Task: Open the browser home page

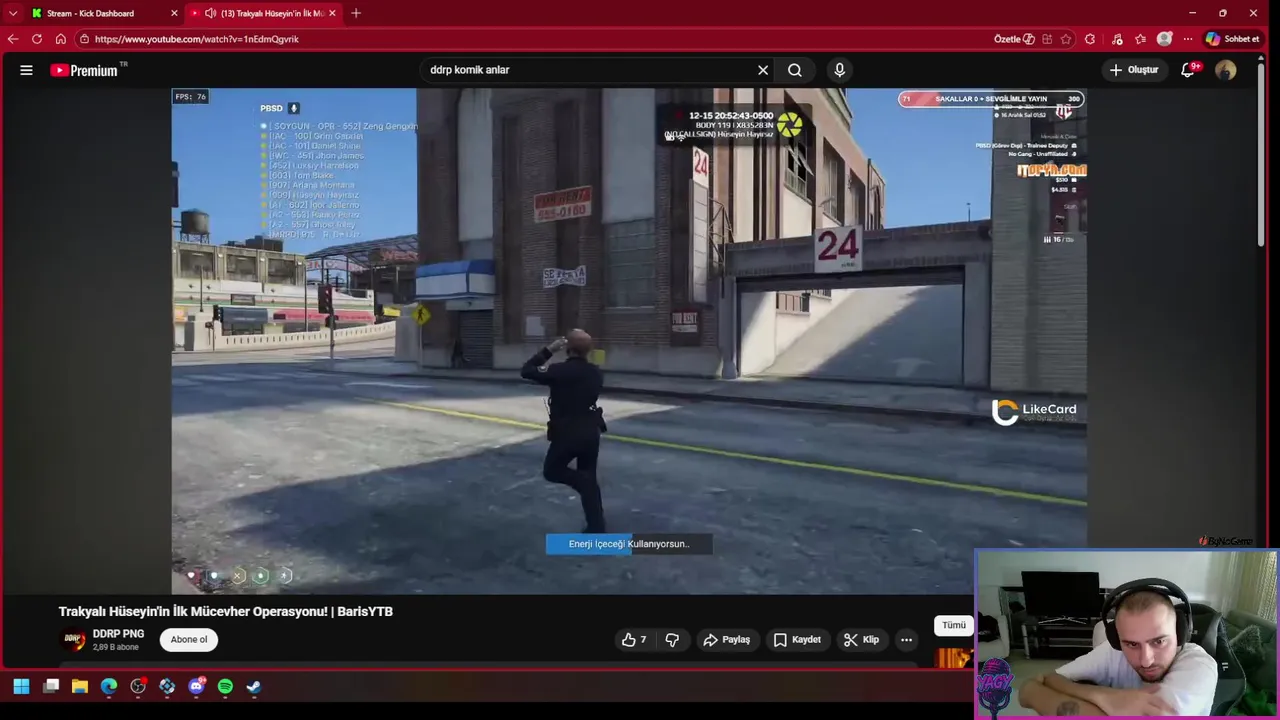Action: point(61,39)
